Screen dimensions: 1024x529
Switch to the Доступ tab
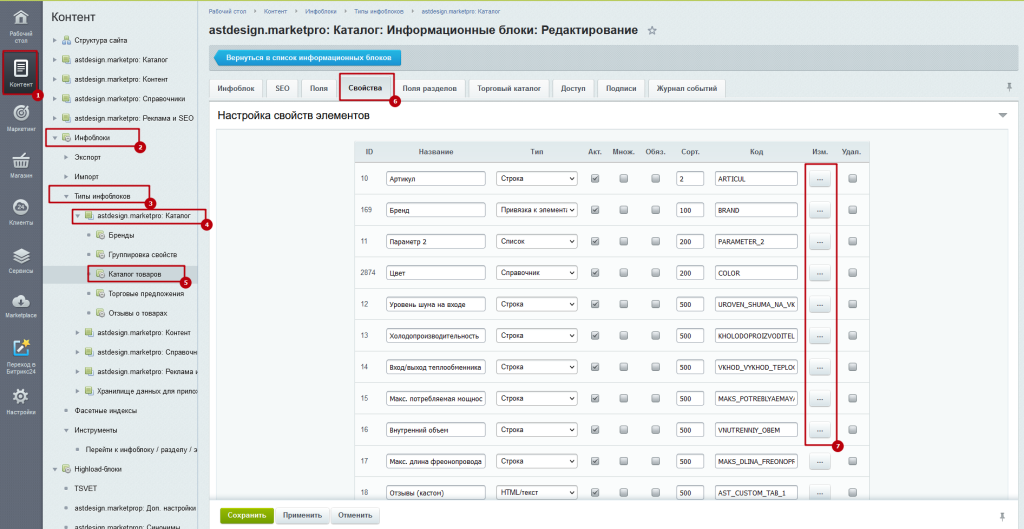pos(573,88)
